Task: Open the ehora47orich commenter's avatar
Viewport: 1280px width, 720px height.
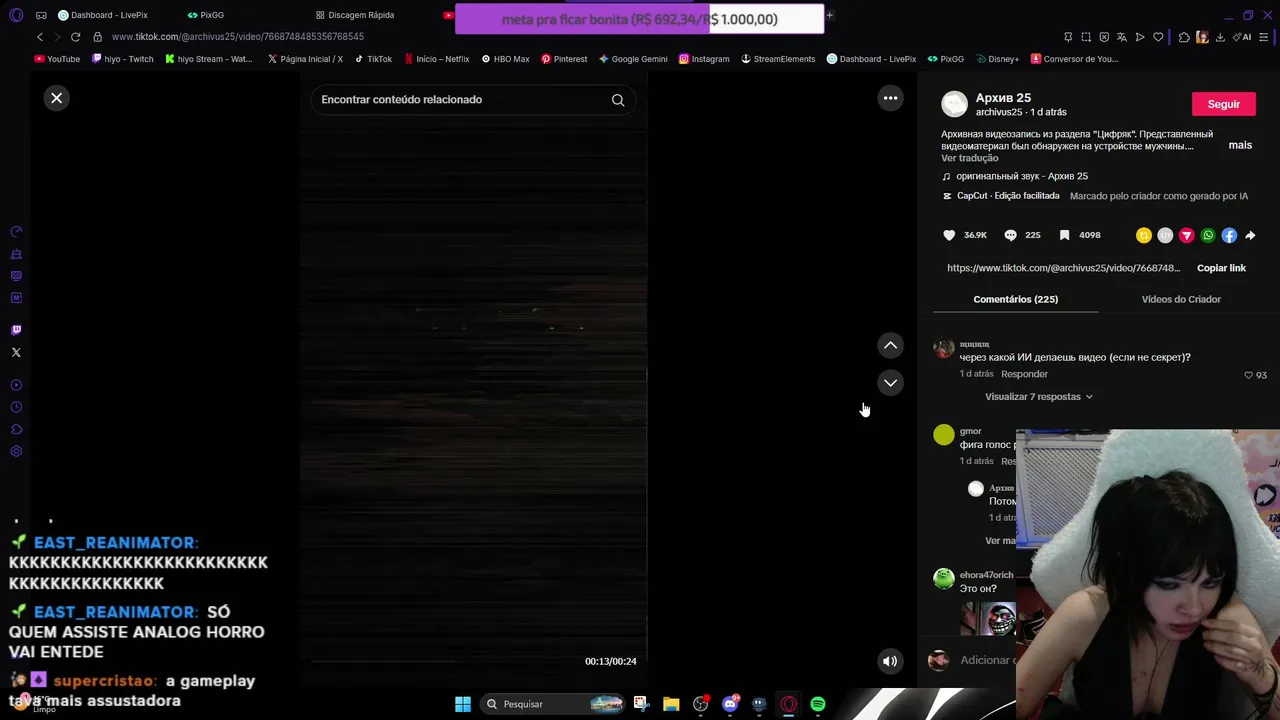Action: [944, 579]
